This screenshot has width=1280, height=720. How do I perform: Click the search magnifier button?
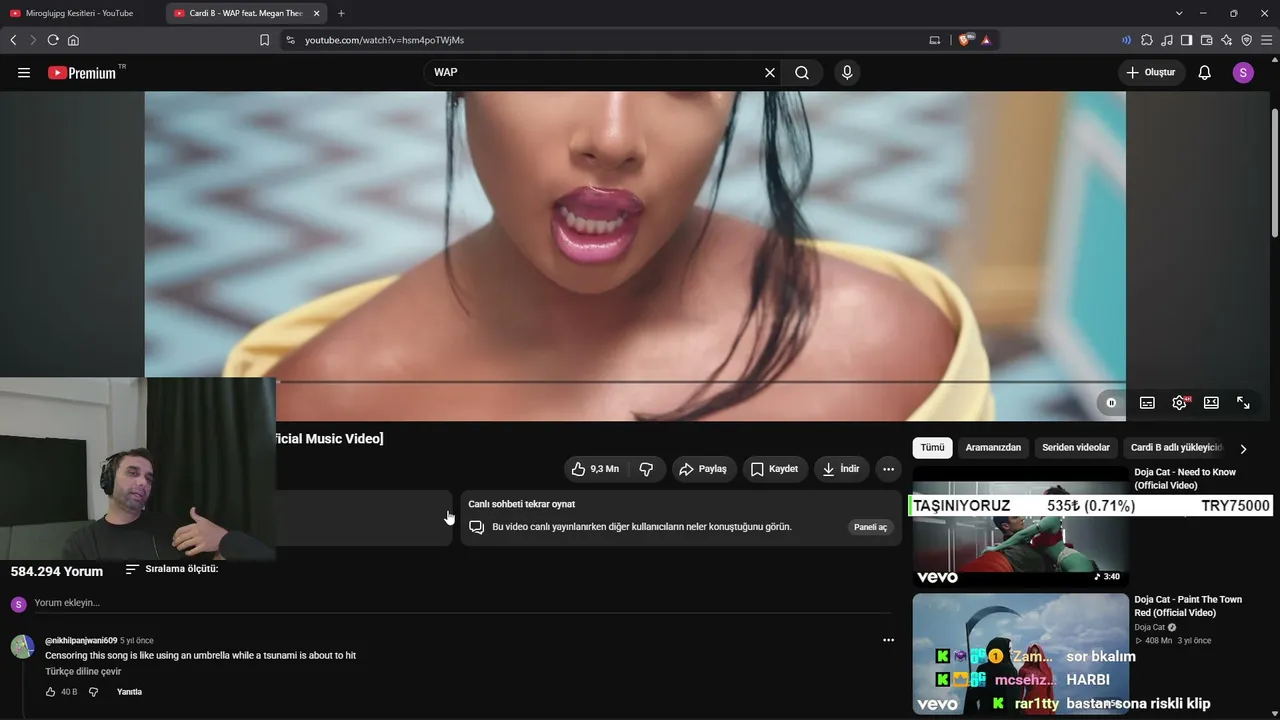[802, 73]
